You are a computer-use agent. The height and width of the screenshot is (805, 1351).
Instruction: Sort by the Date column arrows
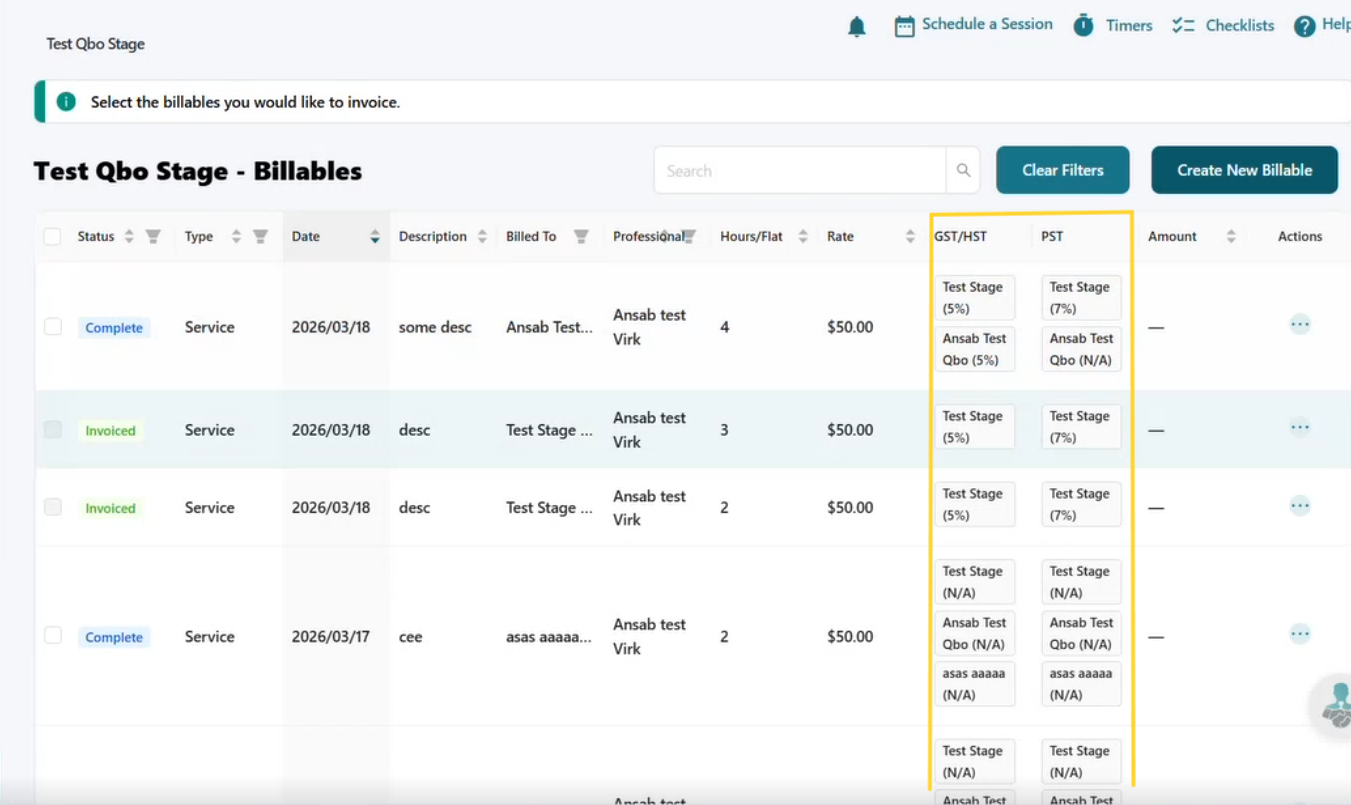[x=375, y=237]
